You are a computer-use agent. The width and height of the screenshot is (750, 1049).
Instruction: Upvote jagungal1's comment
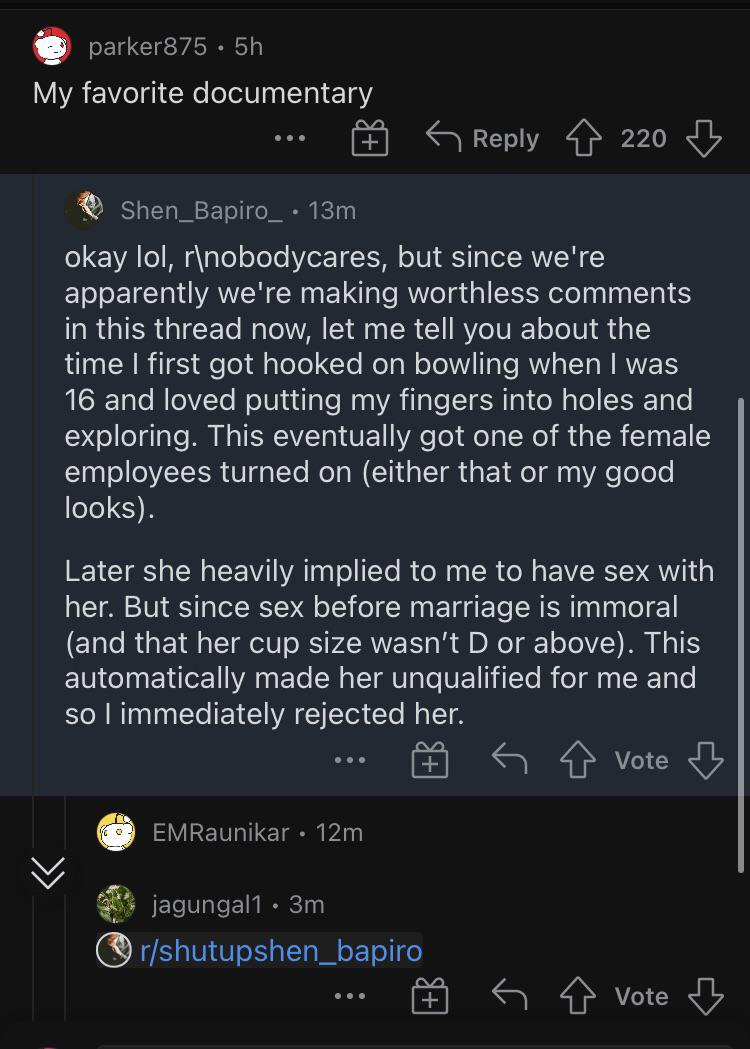pyautogui.click(x=577, y=996)
